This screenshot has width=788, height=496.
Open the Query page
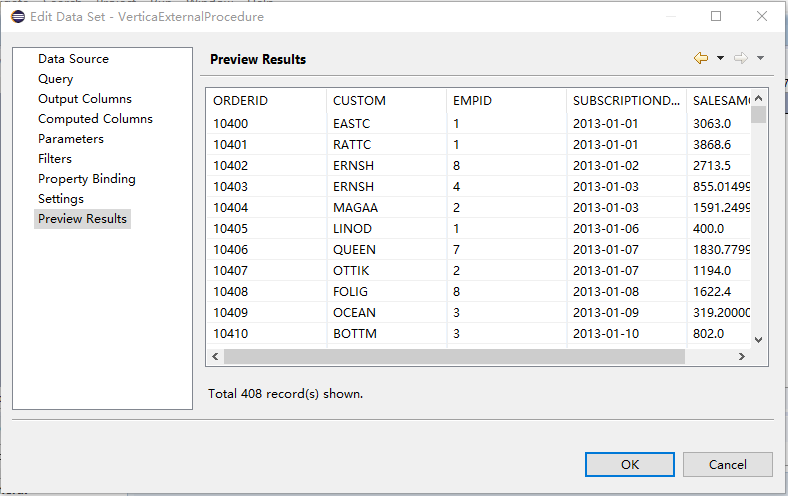56,79
